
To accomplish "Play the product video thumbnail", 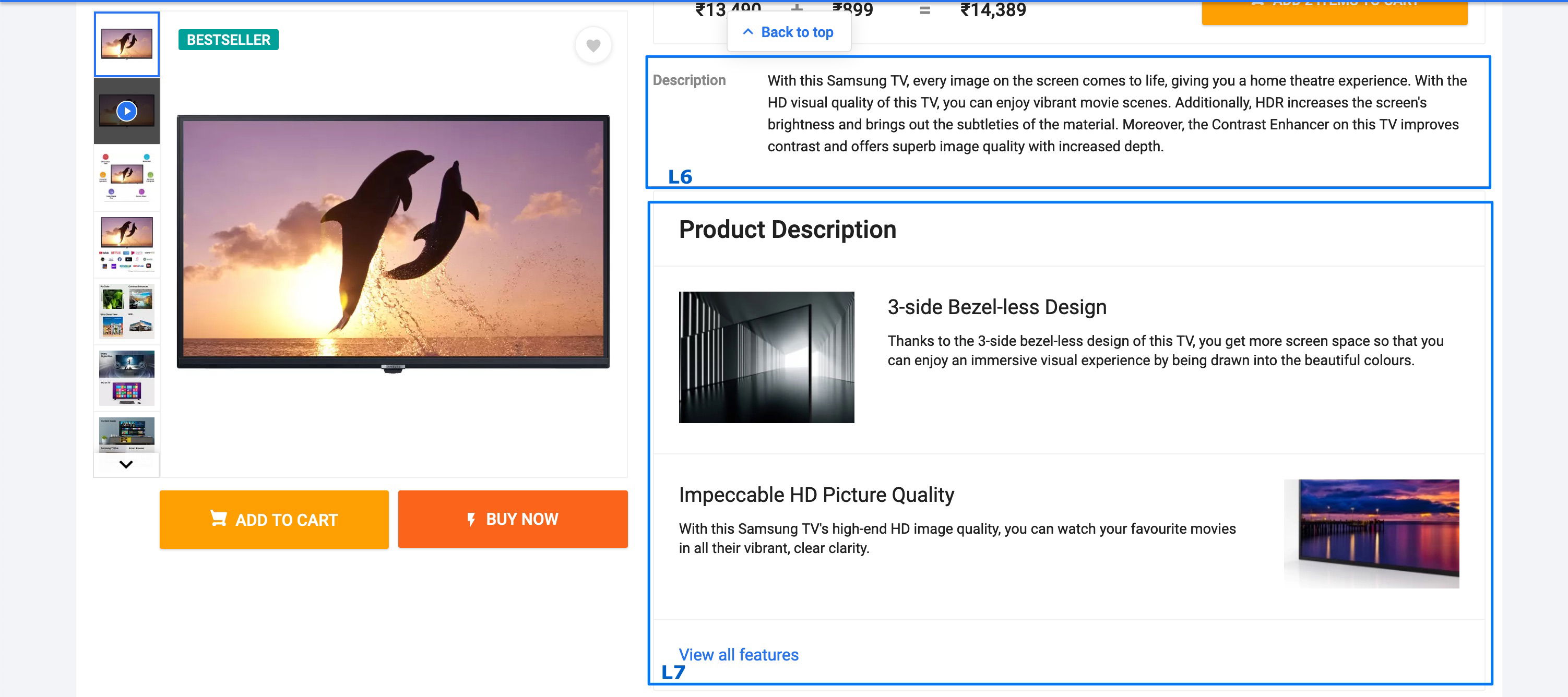I will click(127, 111).
